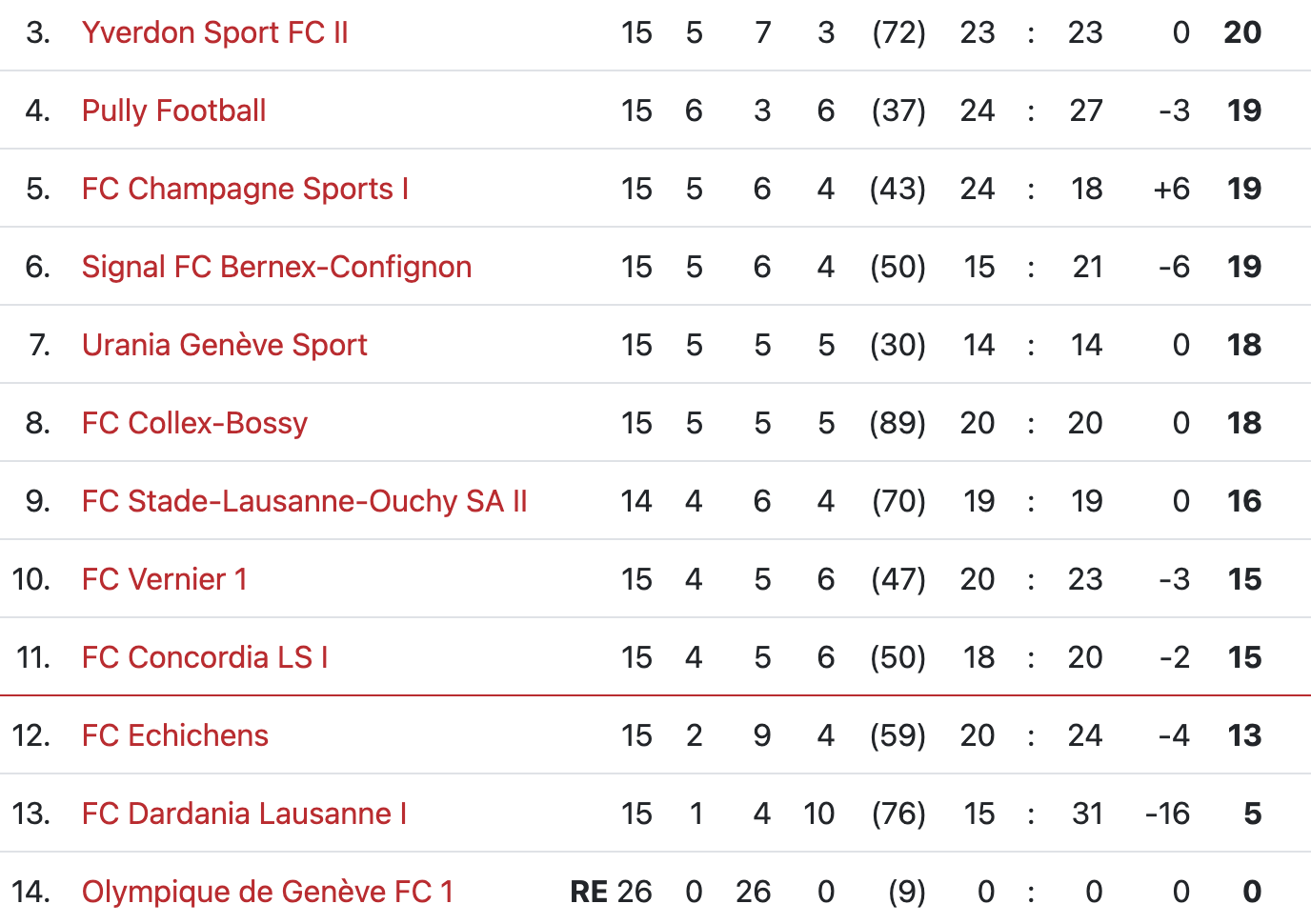Open FC Stade-Lausanne-Ouchy SA II link

tap(304, 502)
